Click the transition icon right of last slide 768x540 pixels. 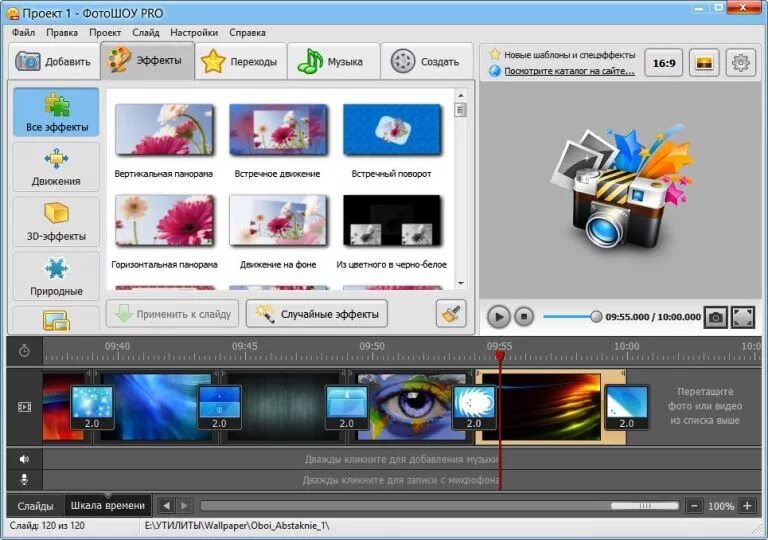click(626, 408)
